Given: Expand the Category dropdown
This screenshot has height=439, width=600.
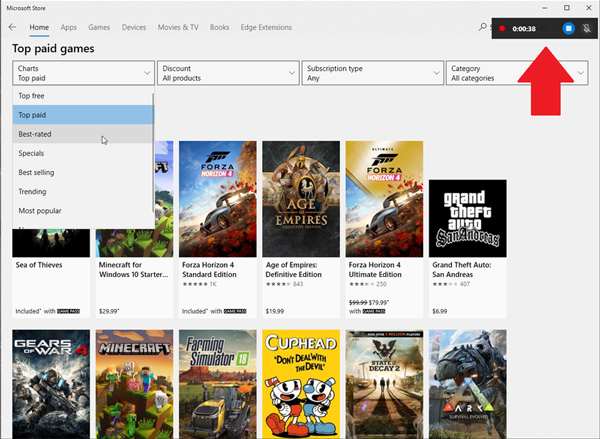Looking at the screenshot, I should click(x=517, y=73).
